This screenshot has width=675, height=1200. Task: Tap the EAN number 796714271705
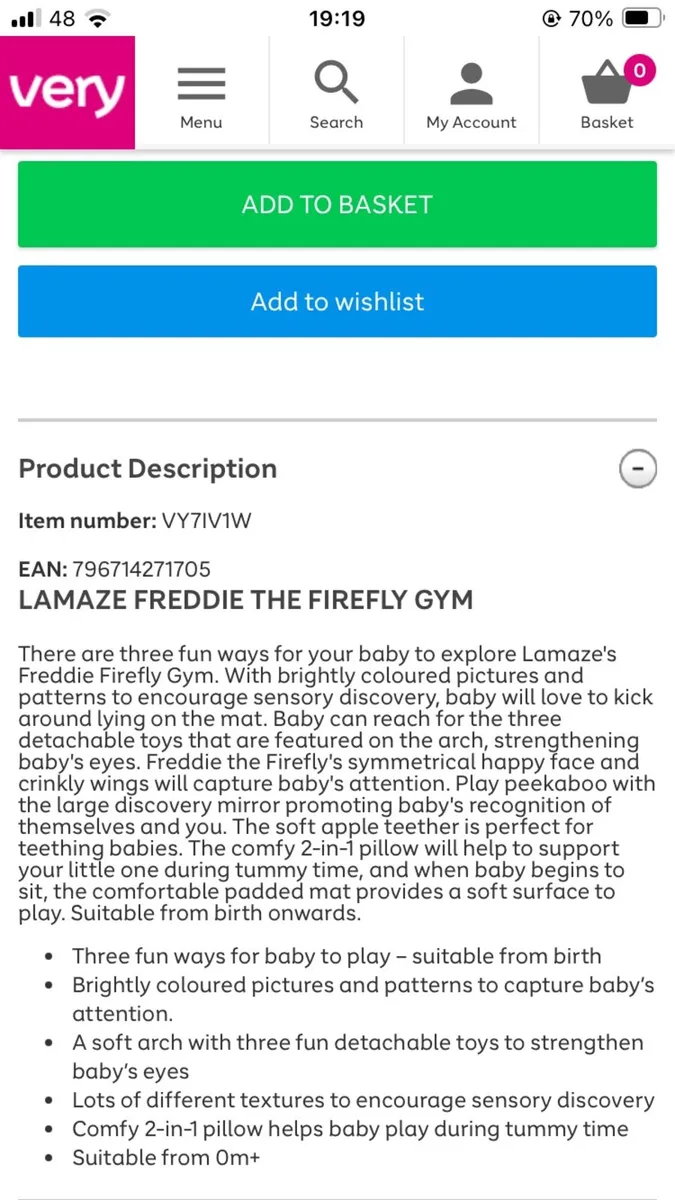(141, 570)
